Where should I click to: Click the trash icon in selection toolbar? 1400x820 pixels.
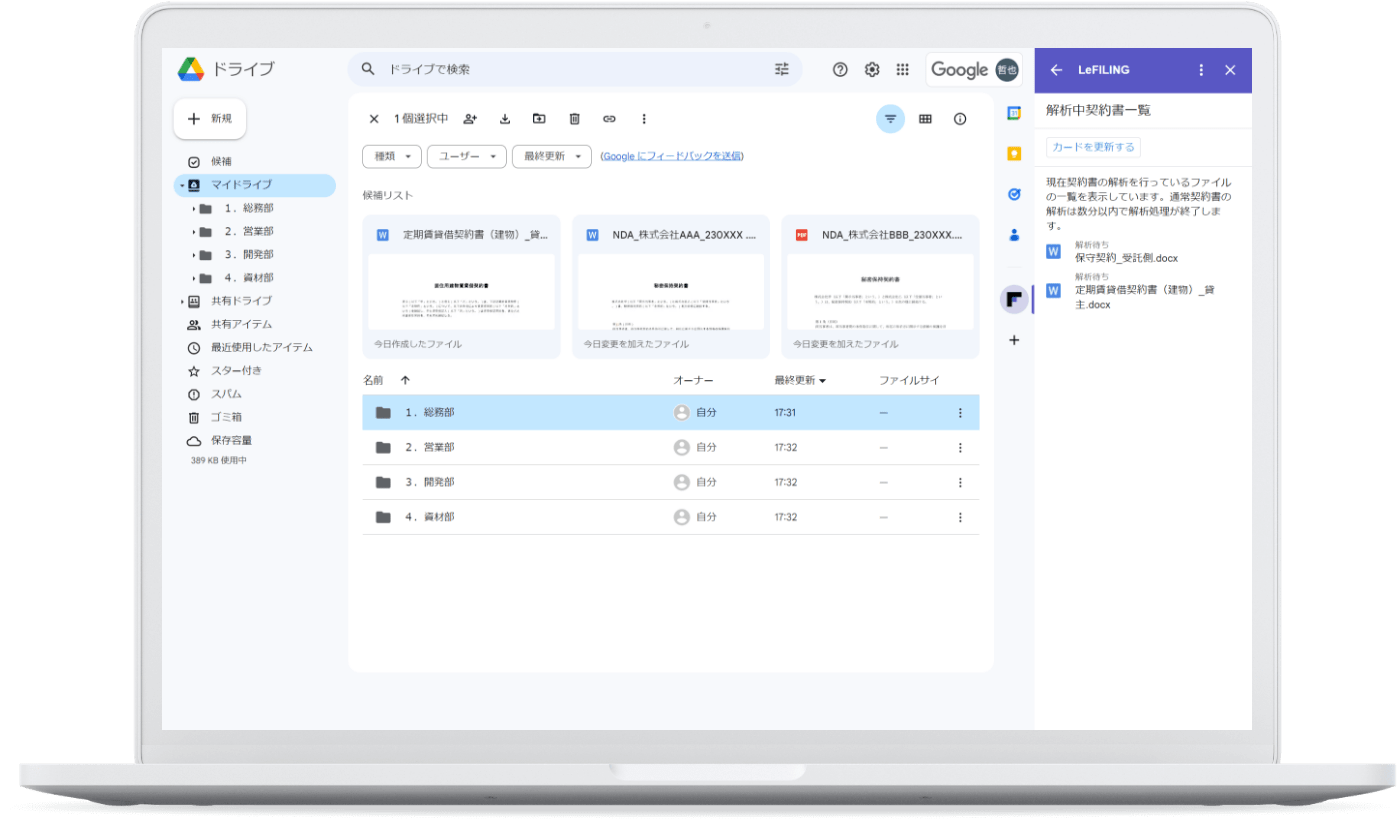[x=574, y=119]
